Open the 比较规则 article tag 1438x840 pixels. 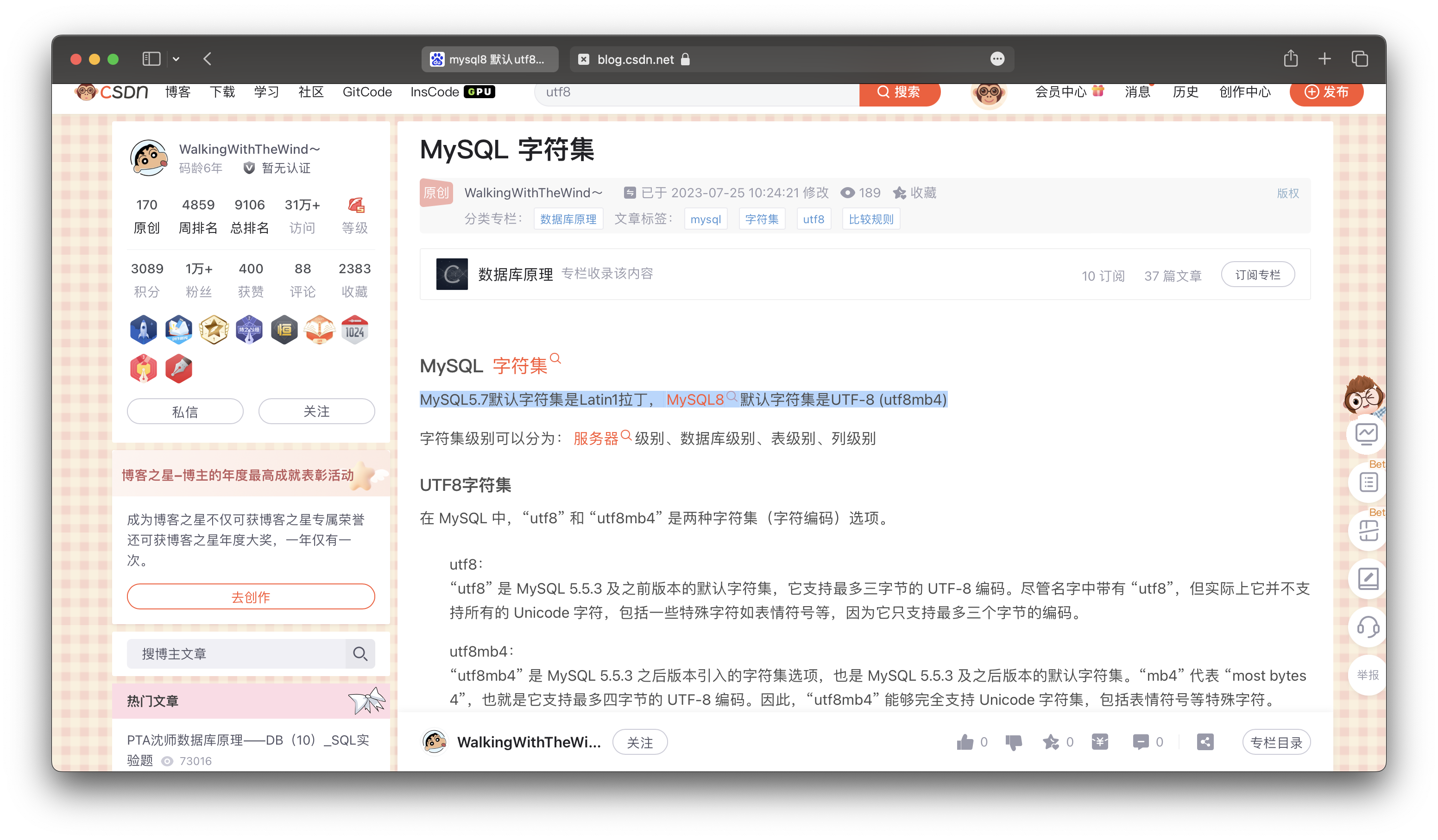pos(871,219)
